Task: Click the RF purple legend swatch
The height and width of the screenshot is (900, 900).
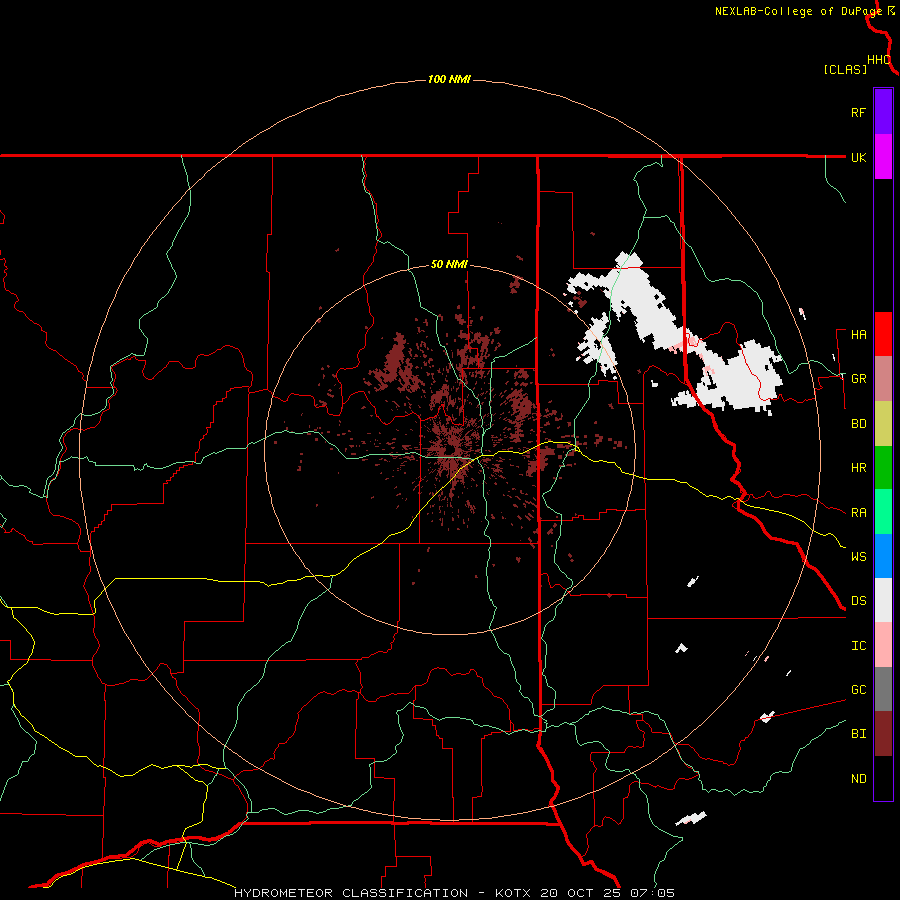Action: (883, 112)
